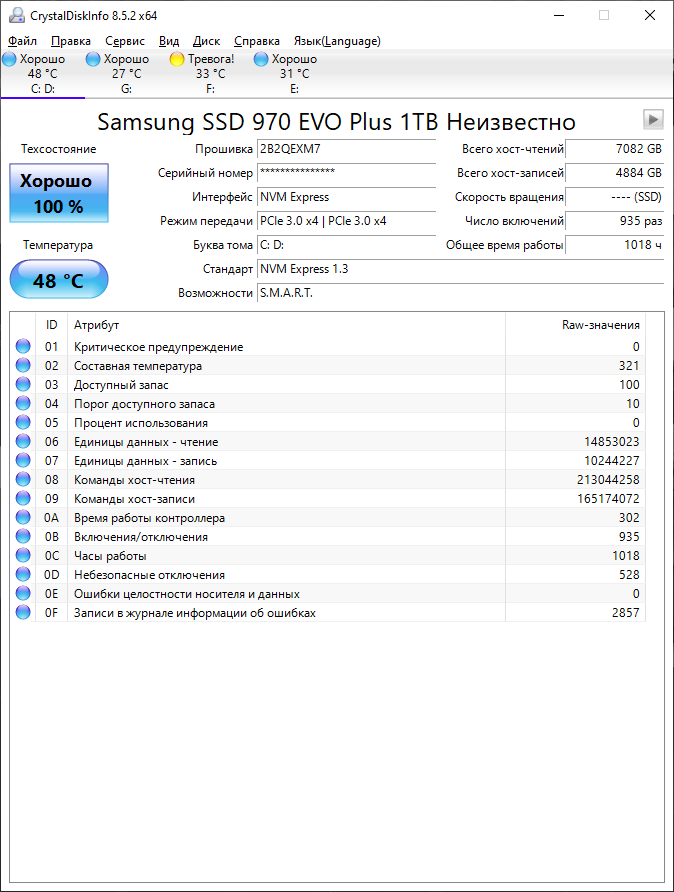Viewport: 674px width, 892px height.
Task: Click the Прошивка field 2B2QEXM7
Action: click(346, 149)
